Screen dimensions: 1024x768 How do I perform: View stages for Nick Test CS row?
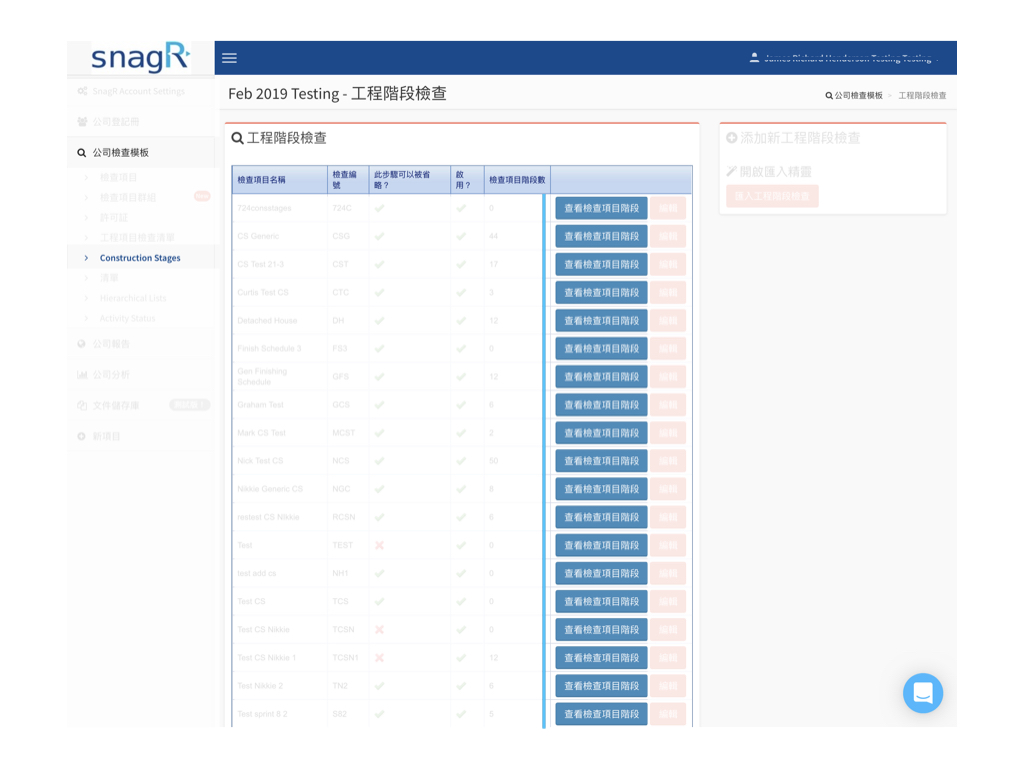tap(601, 461)
